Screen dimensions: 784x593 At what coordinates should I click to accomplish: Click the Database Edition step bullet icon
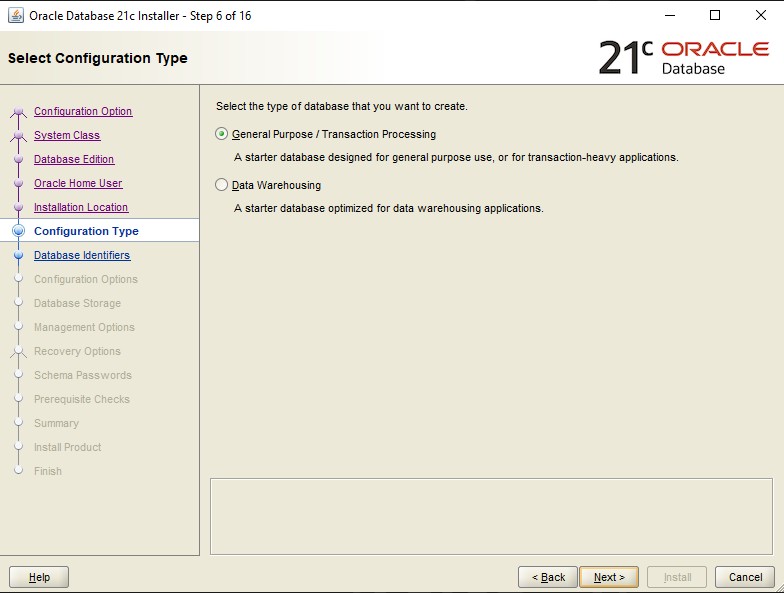pos(18,159)
